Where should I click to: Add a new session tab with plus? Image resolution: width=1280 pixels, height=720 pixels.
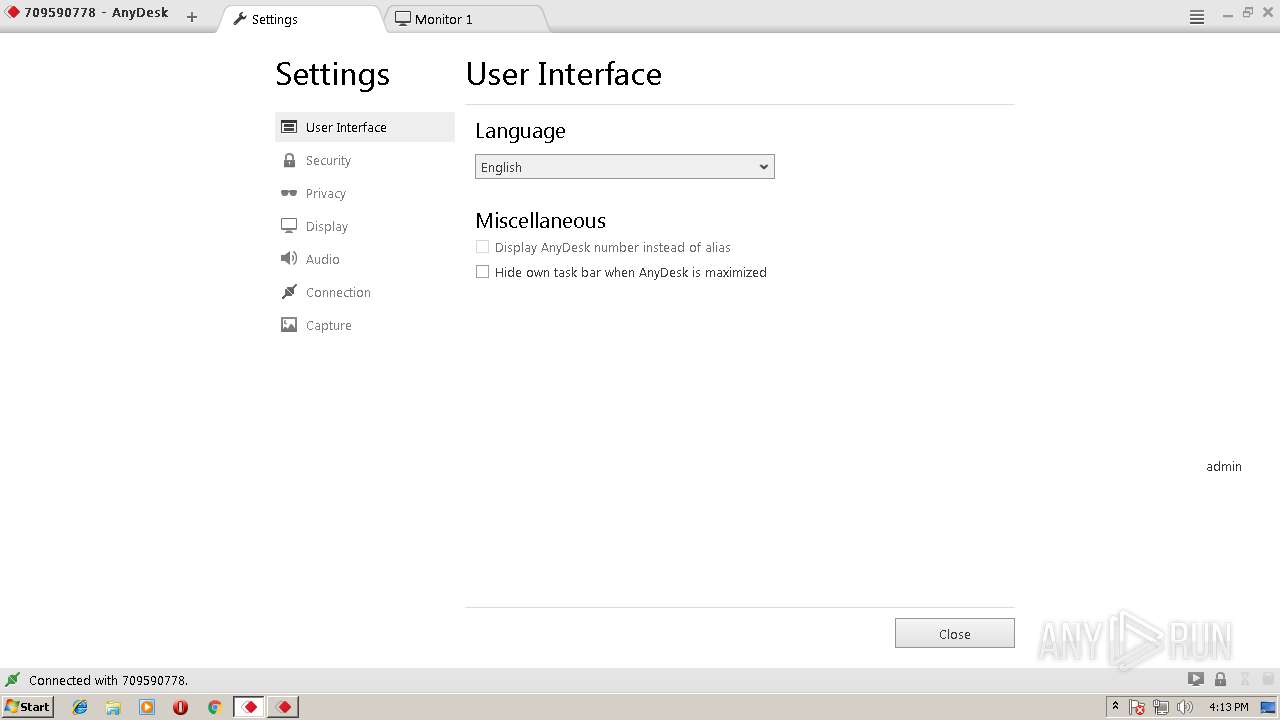point(192,17)
